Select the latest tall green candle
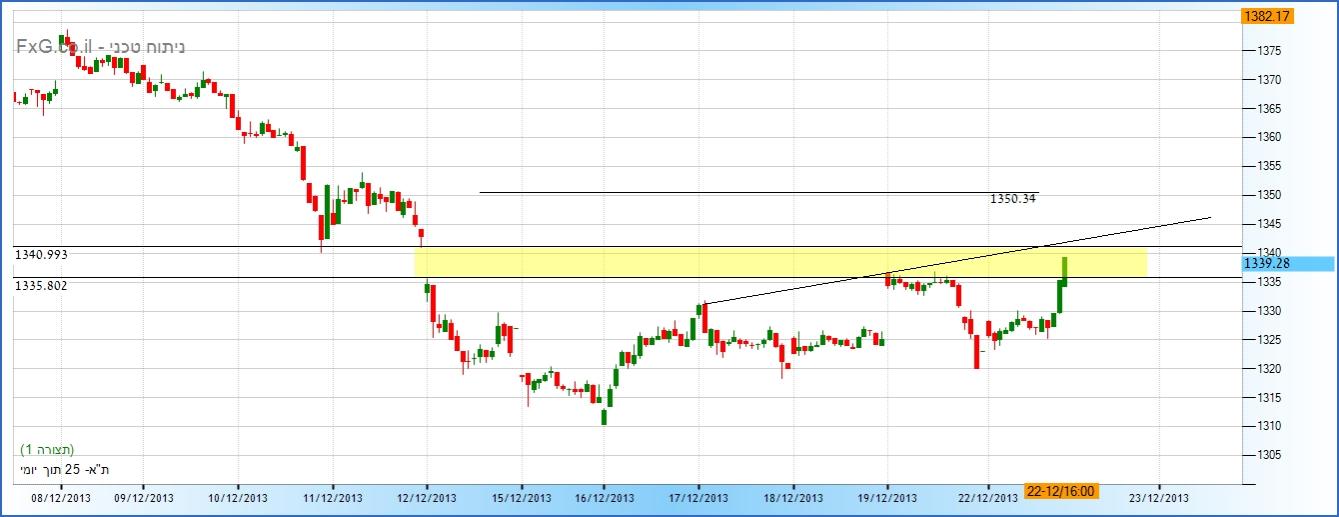1339x517 pixels. point(1064,271)
